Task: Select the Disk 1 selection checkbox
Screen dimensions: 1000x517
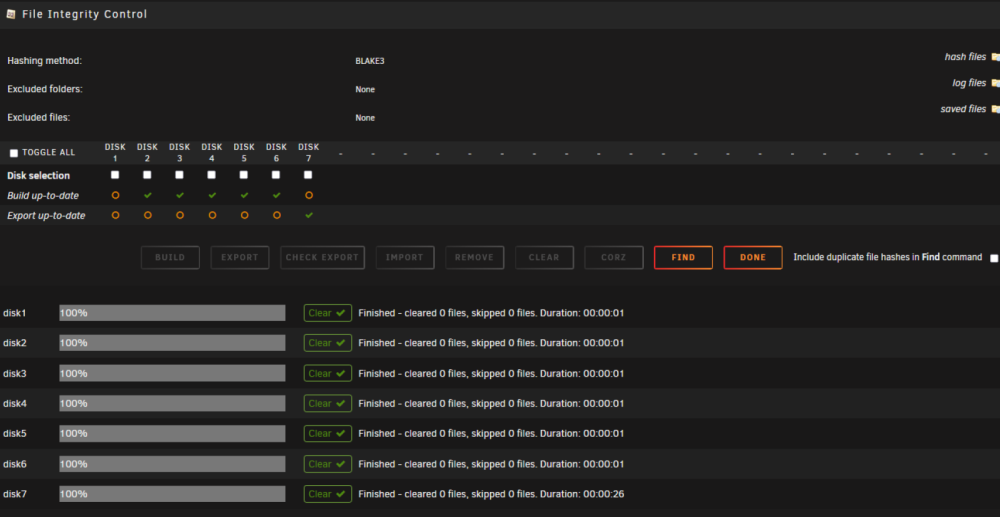Action: pos(115,175)
